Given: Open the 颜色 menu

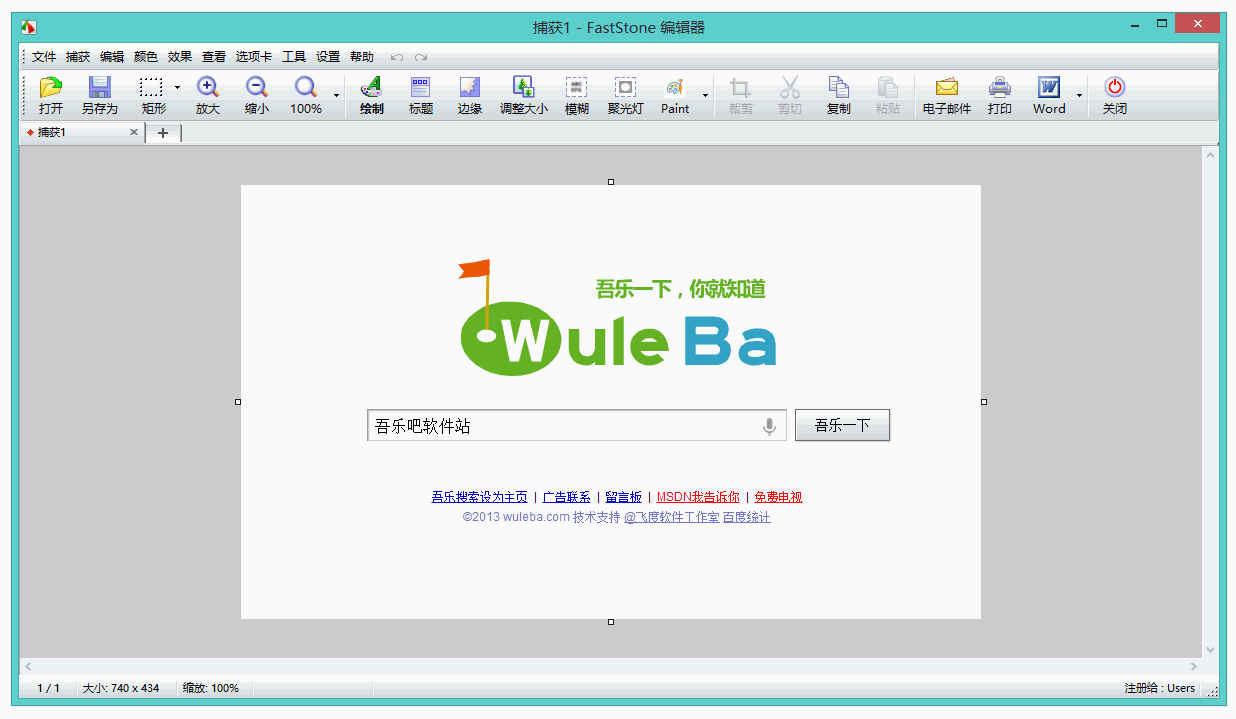Looking at the screenshot, I should coord(146,57).
